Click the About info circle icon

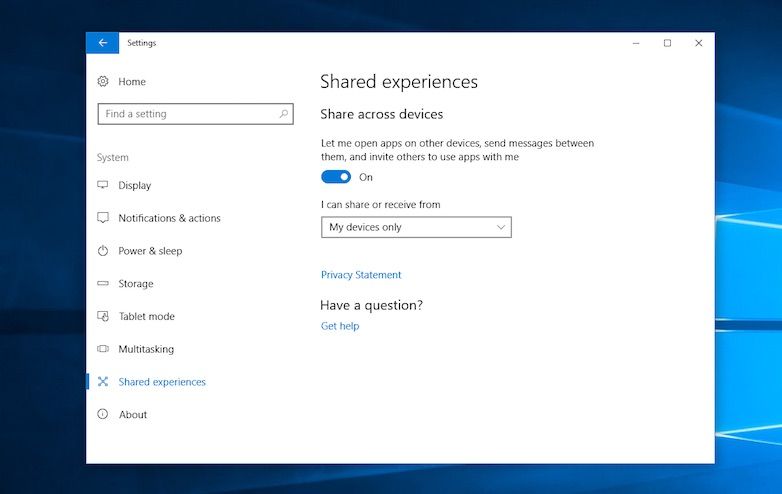tap(103, 414)
